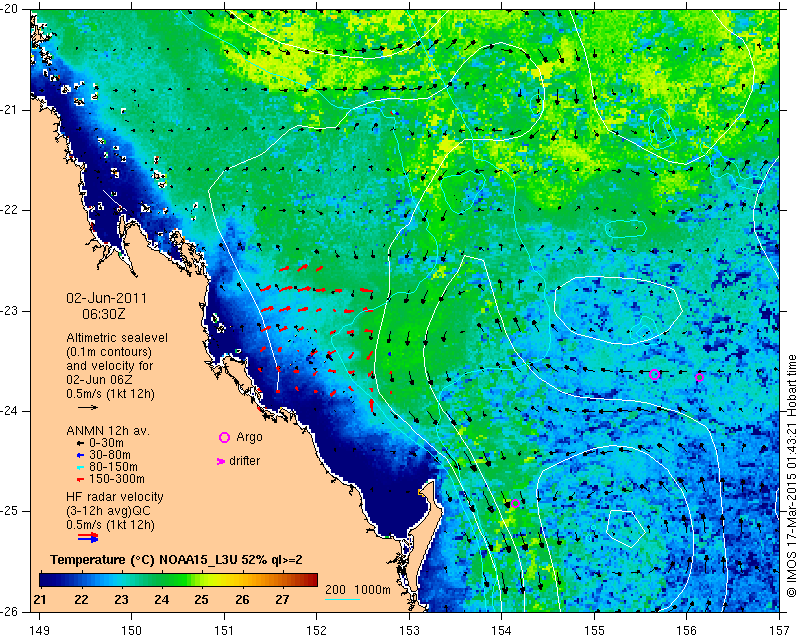Click the color bar tick label 27
The height and width of the screenshot is (640, 800).
coord(282,599)
